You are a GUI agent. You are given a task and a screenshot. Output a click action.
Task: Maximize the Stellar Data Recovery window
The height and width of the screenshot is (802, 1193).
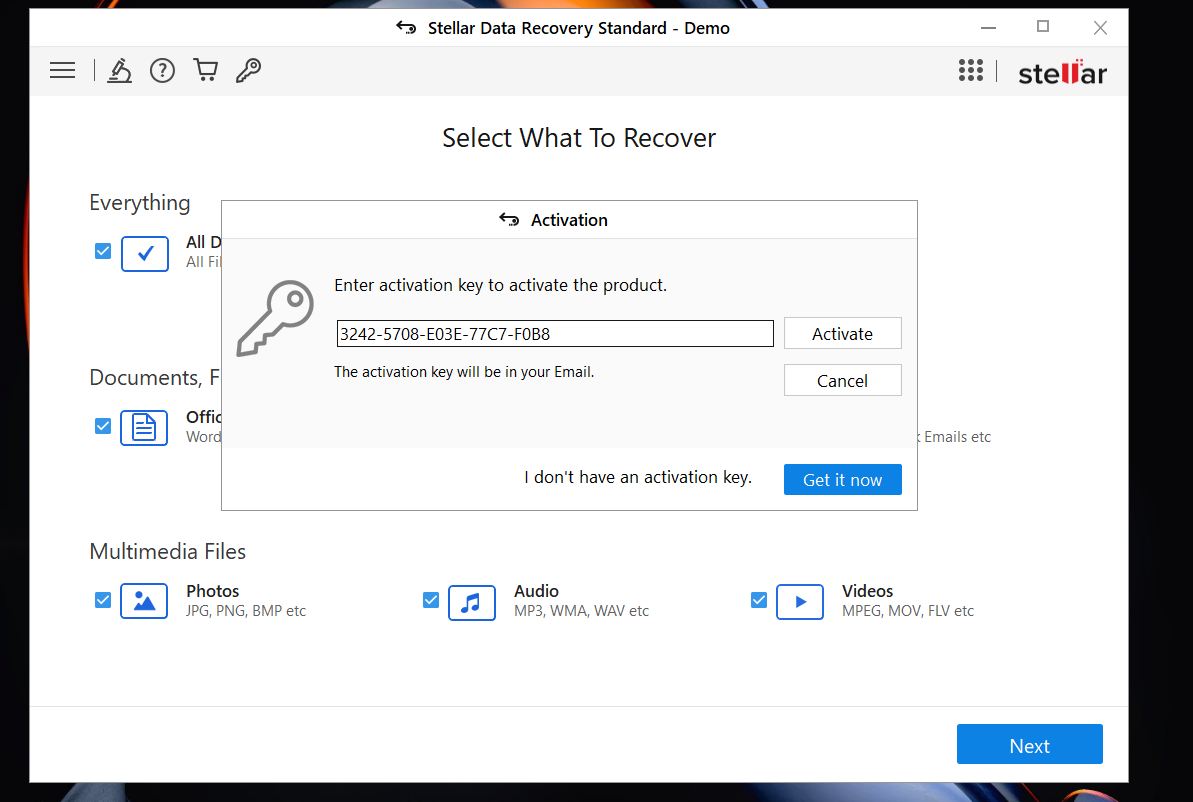tap(1043, 27)
